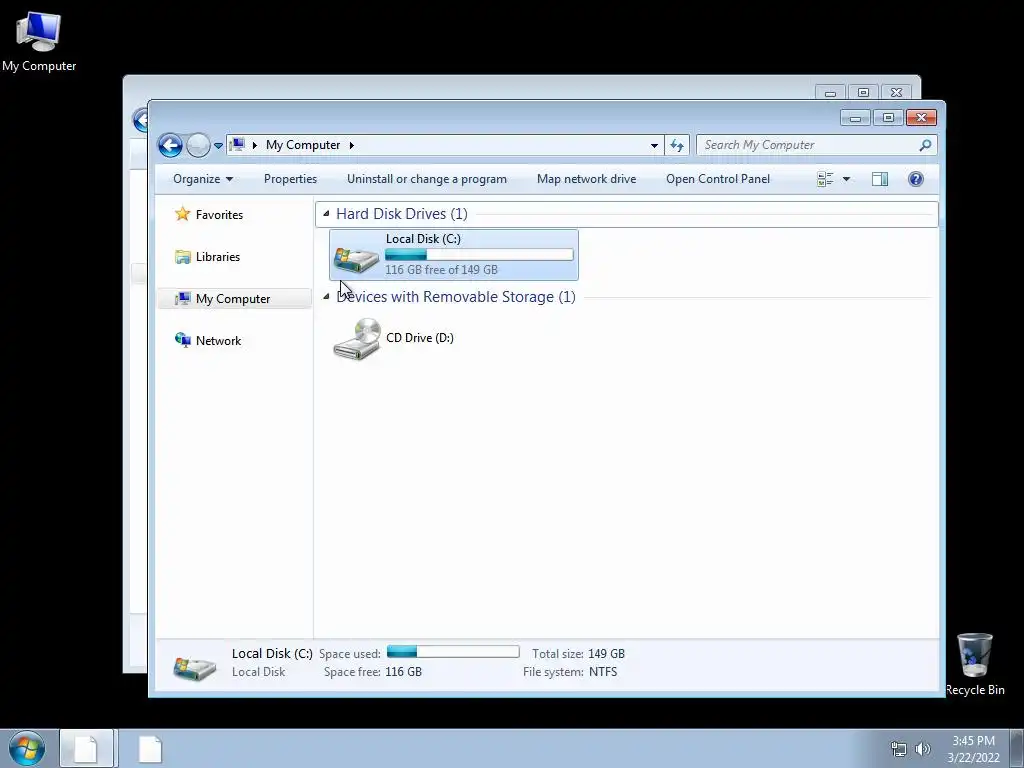Click 'File system: NTFS' in details pane
This screenshot has height=768, width=1024.
pyautogui.click(x=569, y=671)
